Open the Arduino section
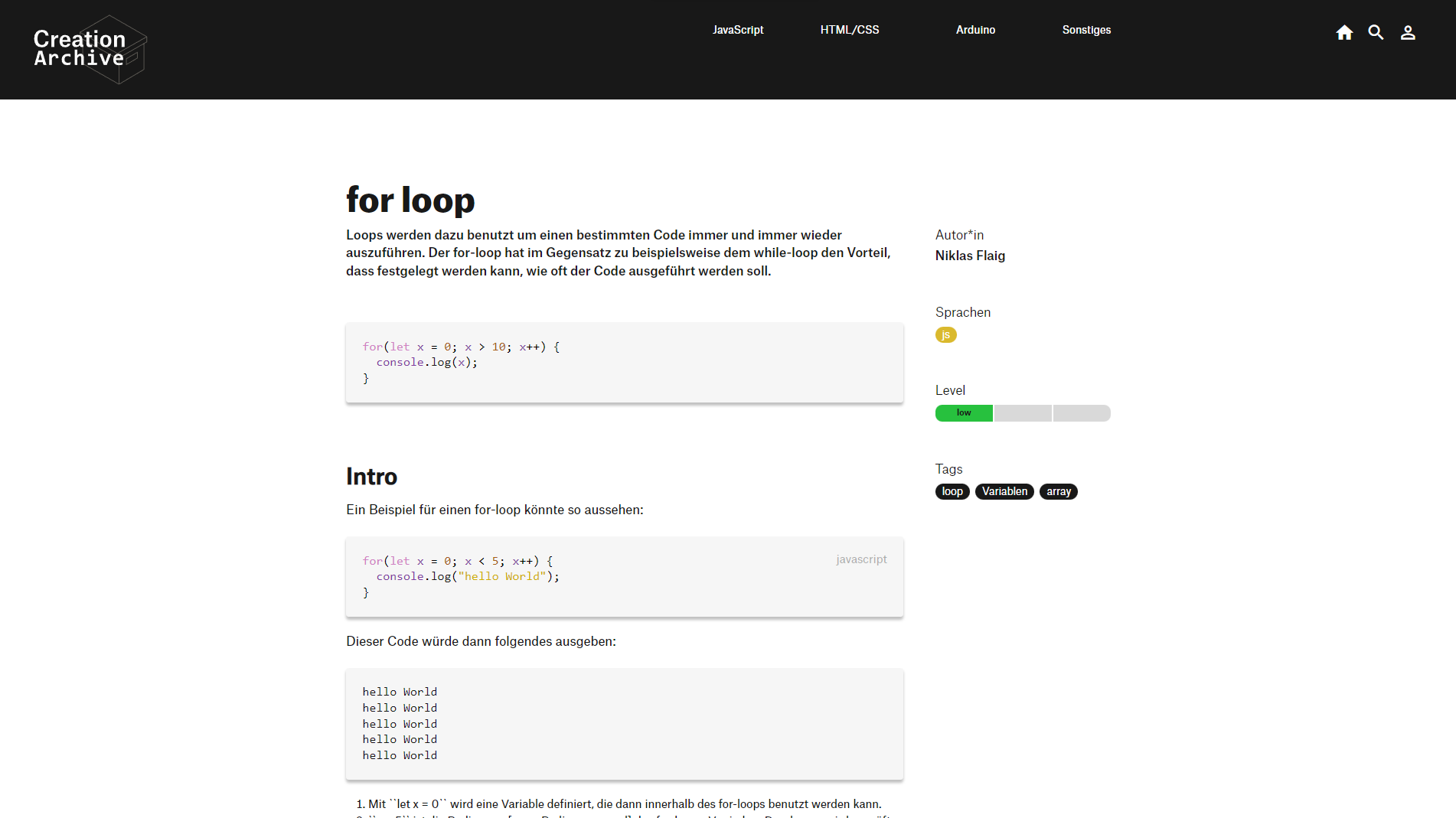 [975, 30]
